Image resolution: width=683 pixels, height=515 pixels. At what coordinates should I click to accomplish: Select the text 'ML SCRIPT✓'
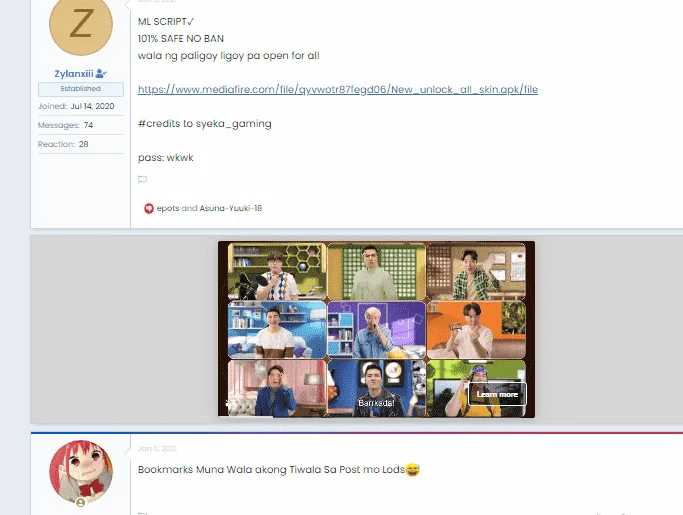pyautogui.click(x=166, y=22)
